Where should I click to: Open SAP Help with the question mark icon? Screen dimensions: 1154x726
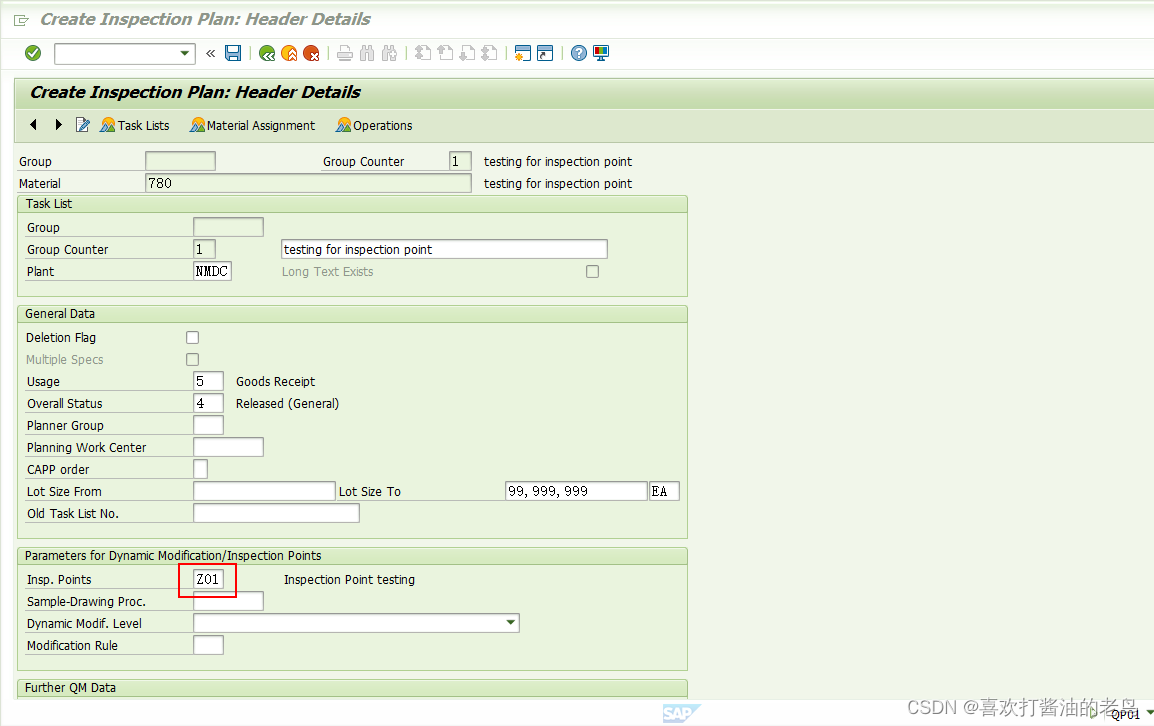coord(579,54)
